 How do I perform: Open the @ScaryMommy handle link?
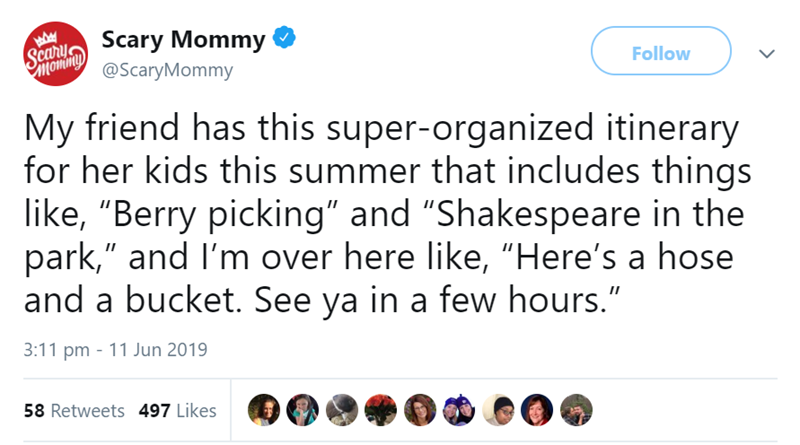(x=167, y=70)
